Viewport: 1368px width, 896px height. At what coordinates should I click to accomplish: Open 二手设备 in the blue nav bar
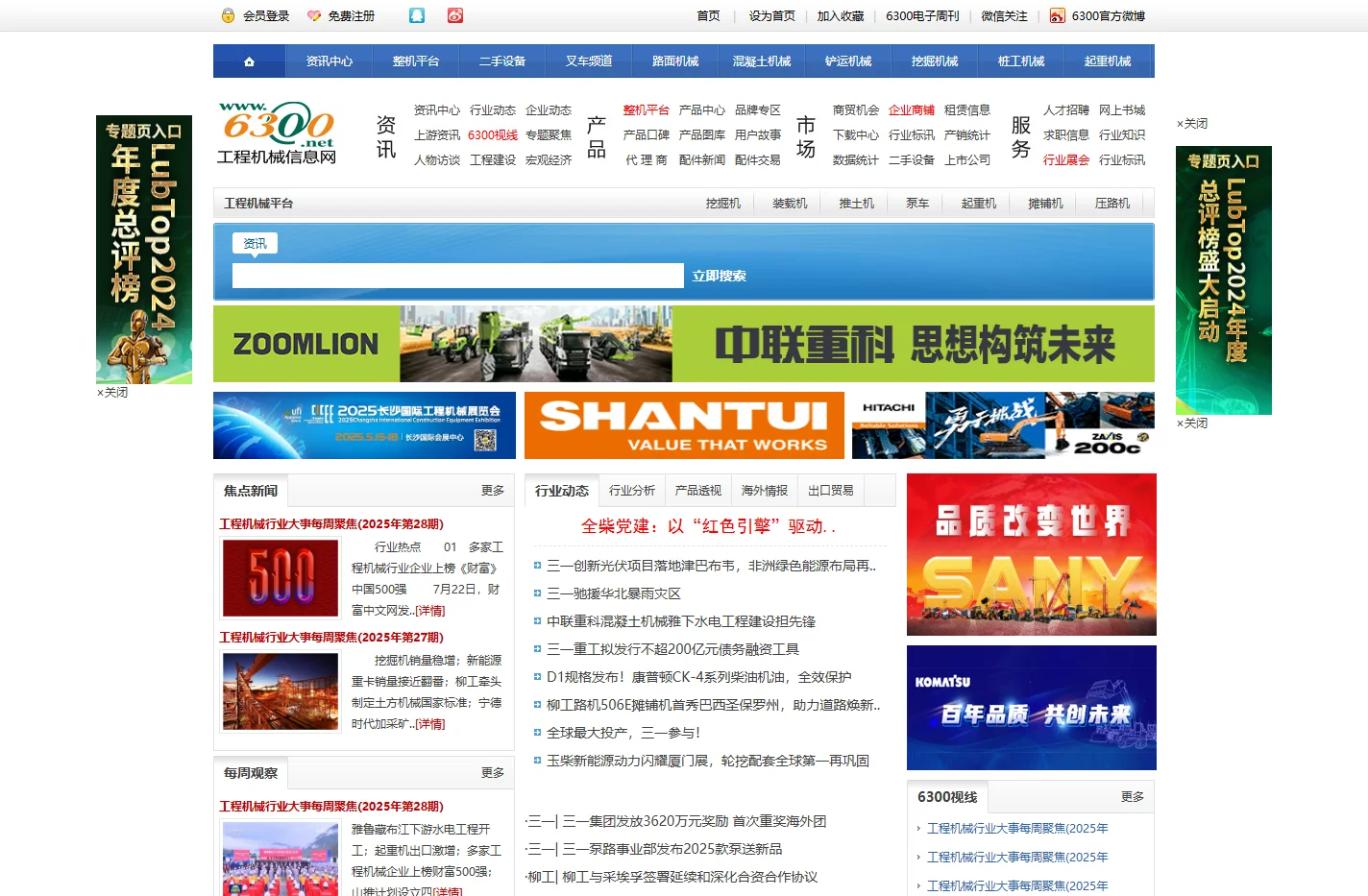coord(502,61)
